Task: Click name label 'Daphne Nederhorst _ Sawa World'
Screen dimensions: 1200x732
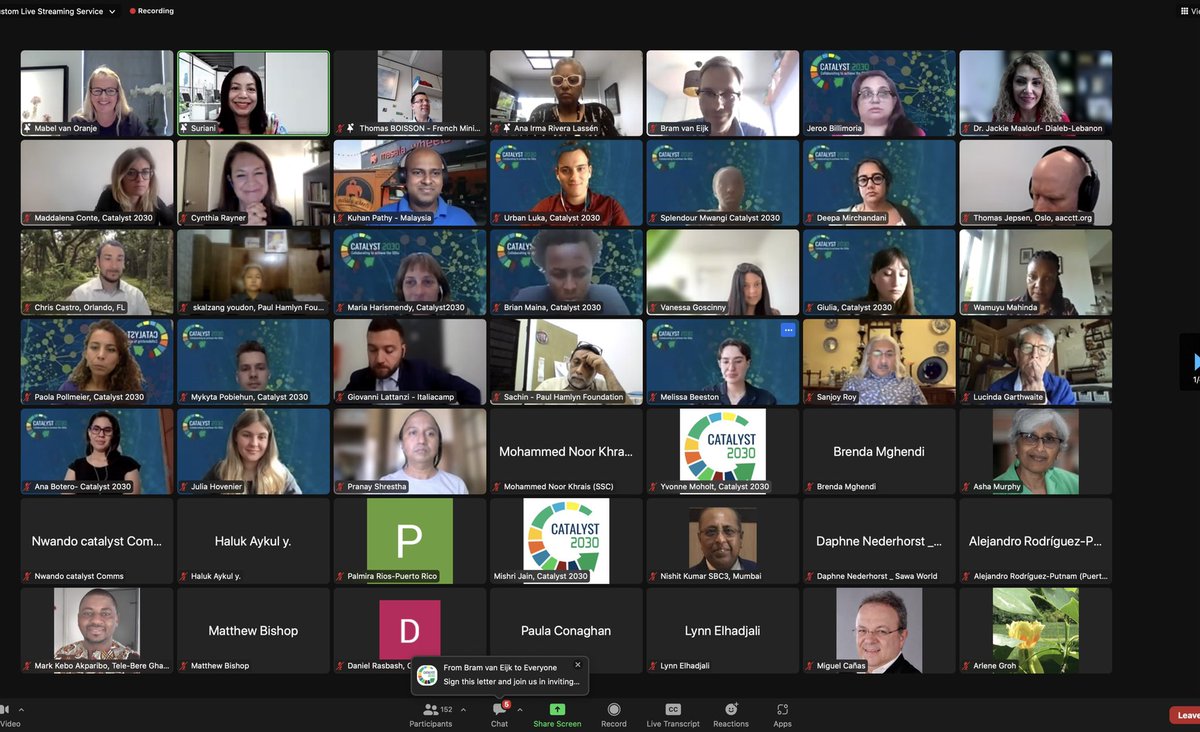Action: pos(877,576)
